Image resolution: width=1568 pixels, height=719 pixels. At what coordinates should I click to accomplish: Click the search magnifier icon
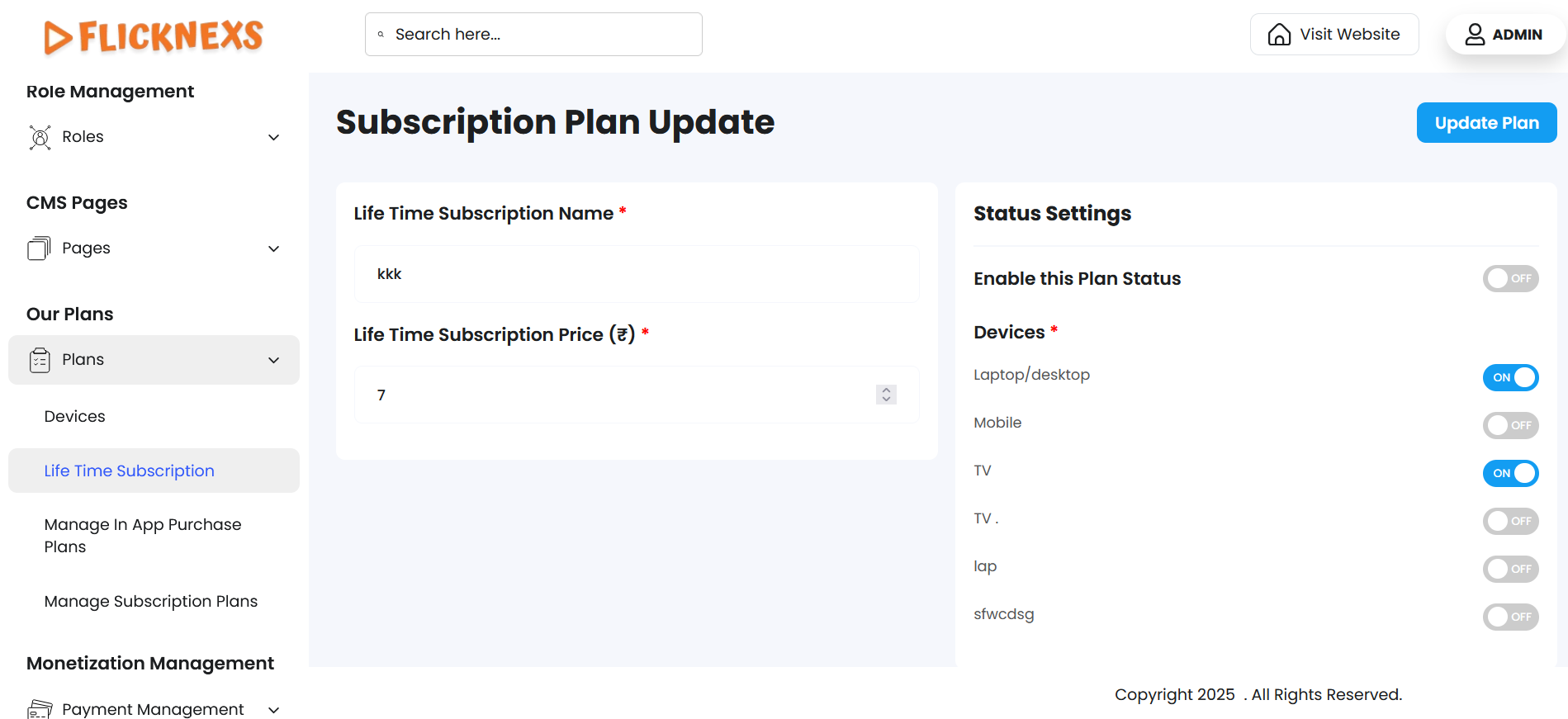point(381,35)
